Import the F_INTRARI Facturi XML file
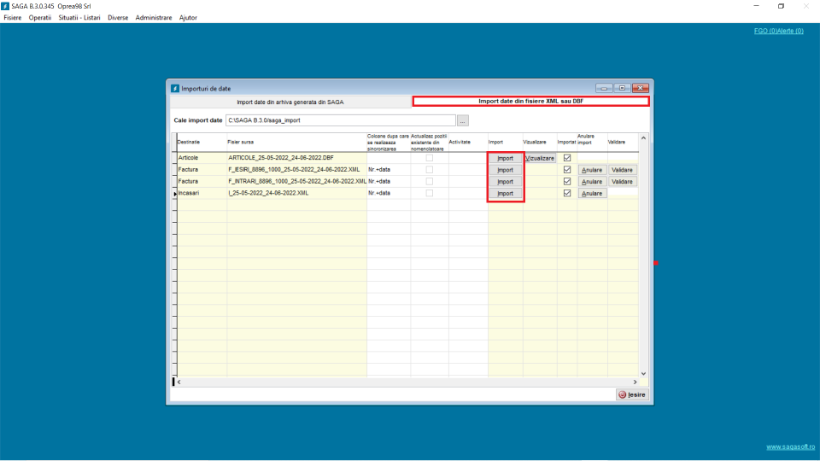This screenshot has height=461, width=820. [x=505, y=181]
